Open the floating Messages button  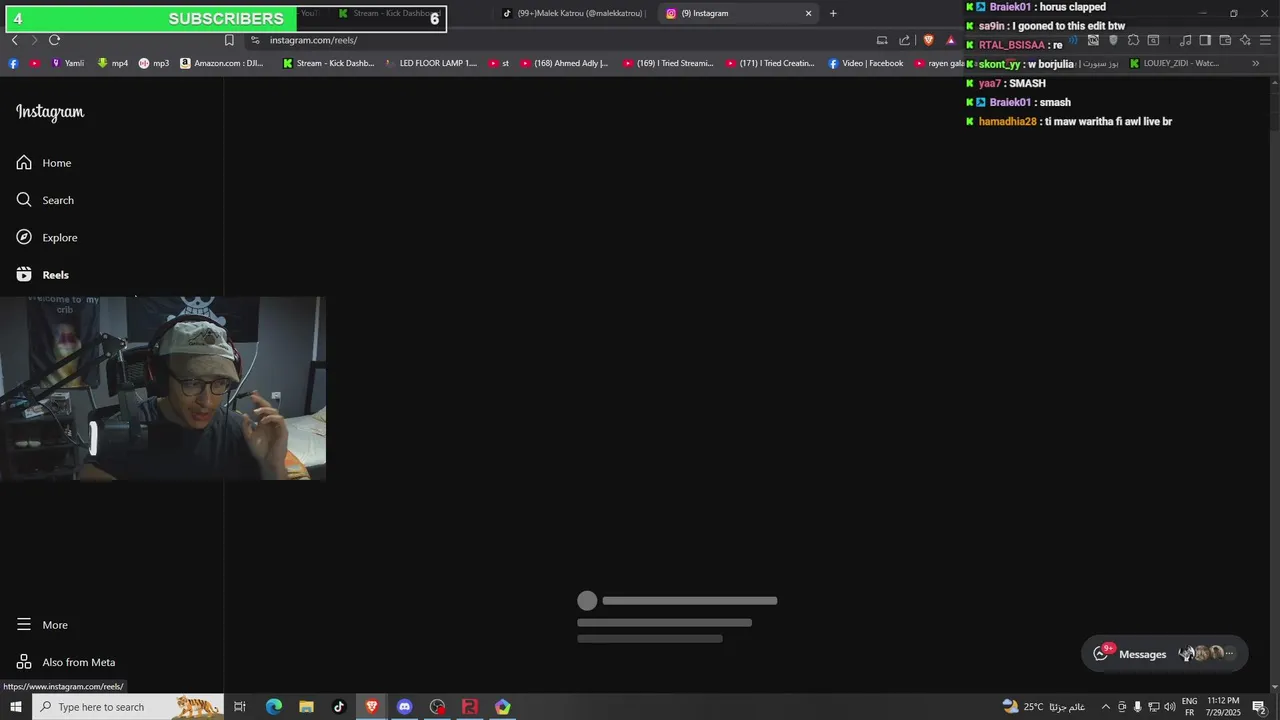click(1165, 654)
